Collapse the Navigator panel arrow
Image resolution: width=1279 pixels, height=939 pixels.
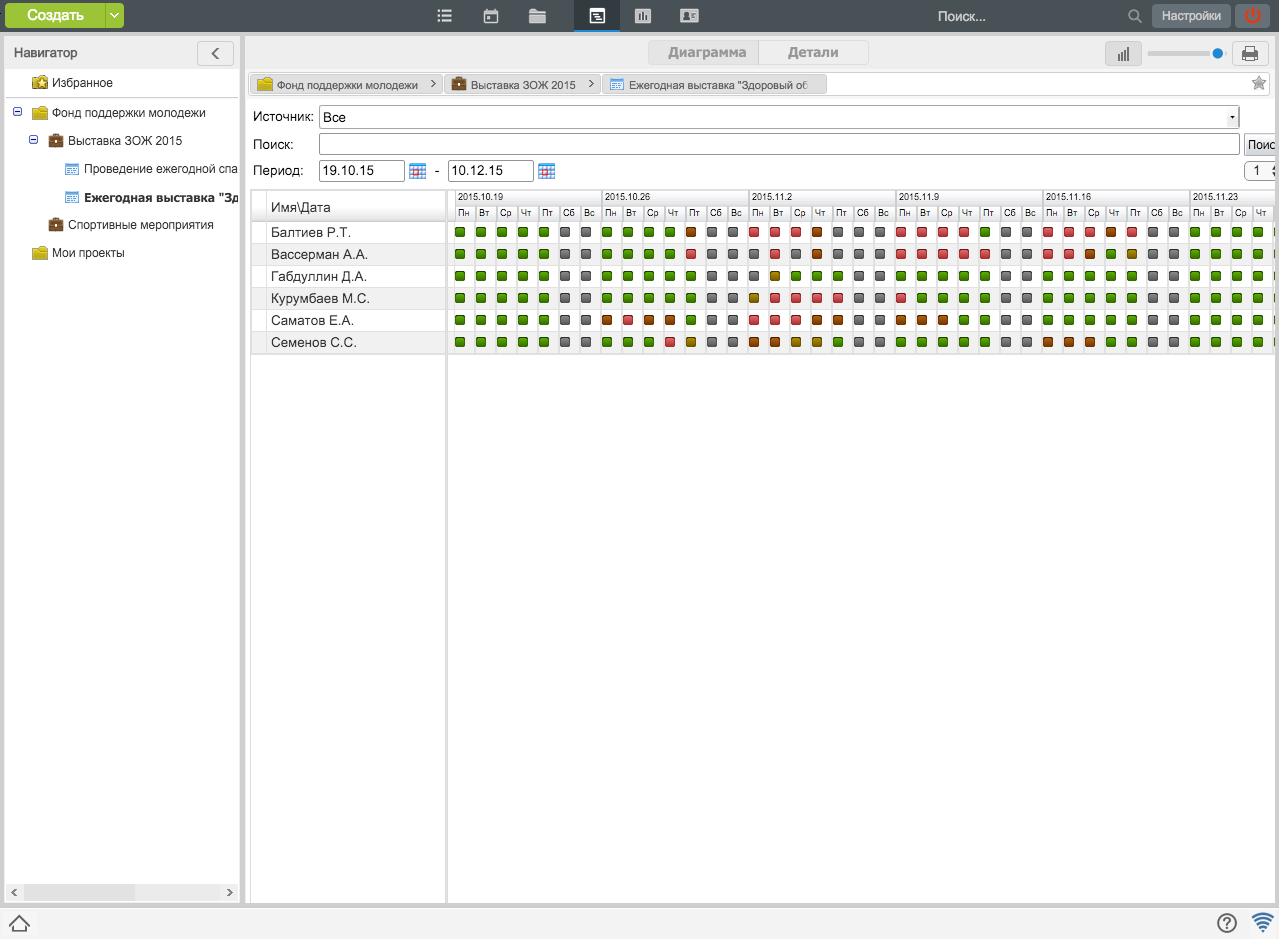coord(215,53)
